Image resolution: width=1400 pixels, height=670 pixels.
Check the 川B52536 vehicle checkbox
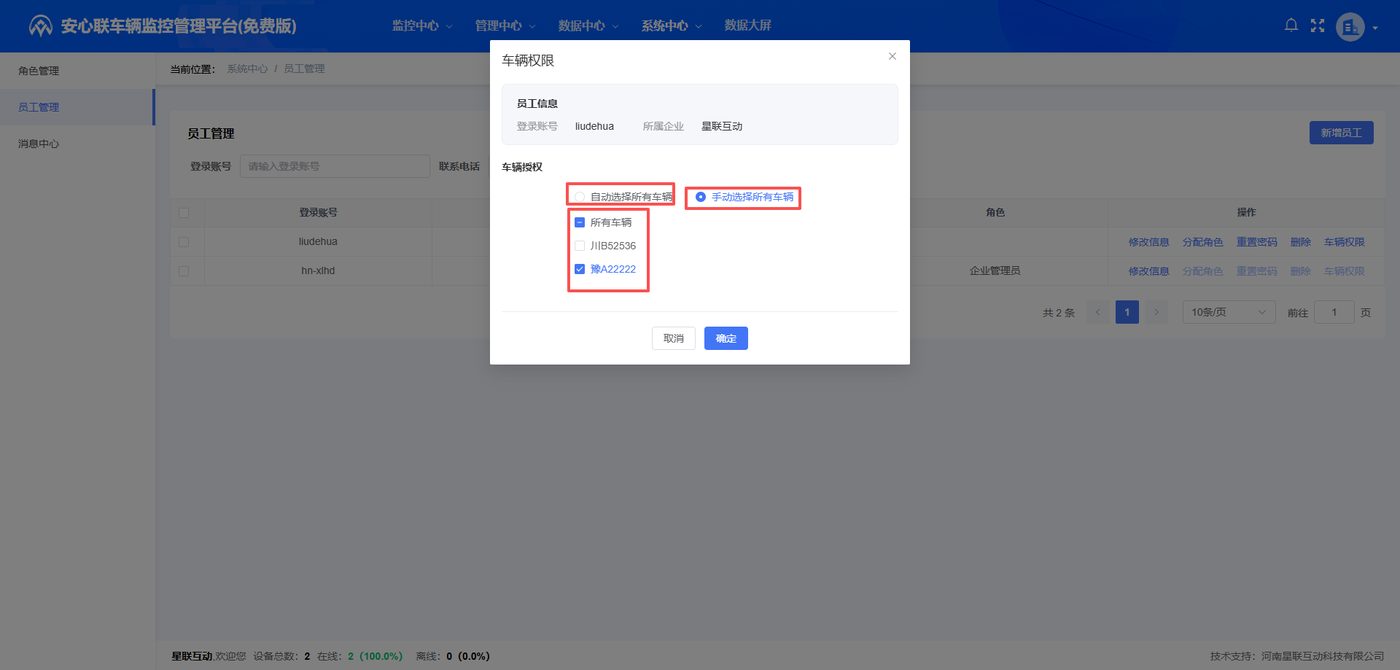(x=579, y=246)
